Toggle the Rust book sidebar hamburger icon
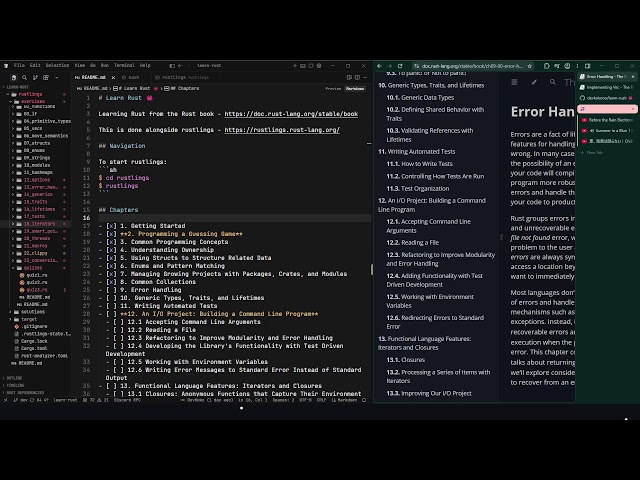Screen dimensions: 640x480 coord(514,82)
